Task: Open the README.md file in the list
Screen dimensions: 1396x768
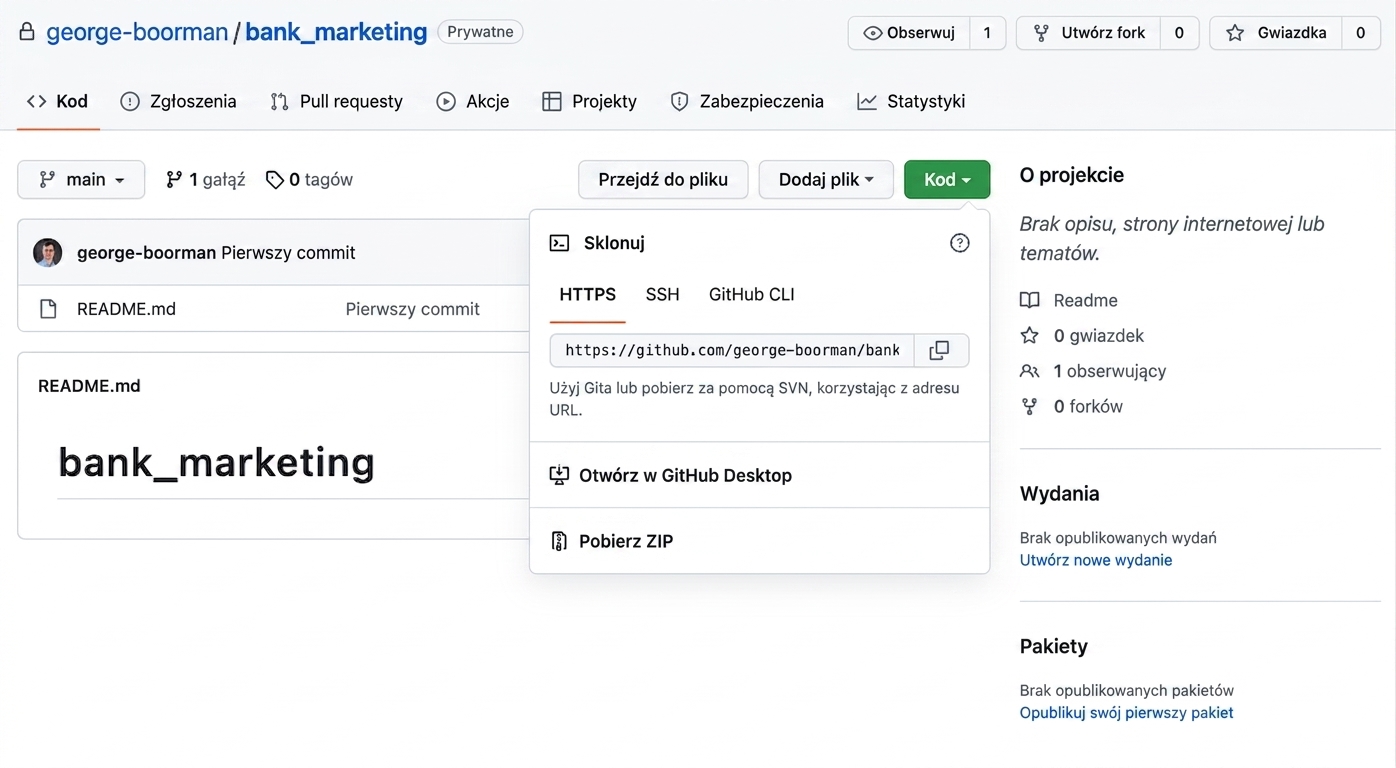Action: point(126,309)
